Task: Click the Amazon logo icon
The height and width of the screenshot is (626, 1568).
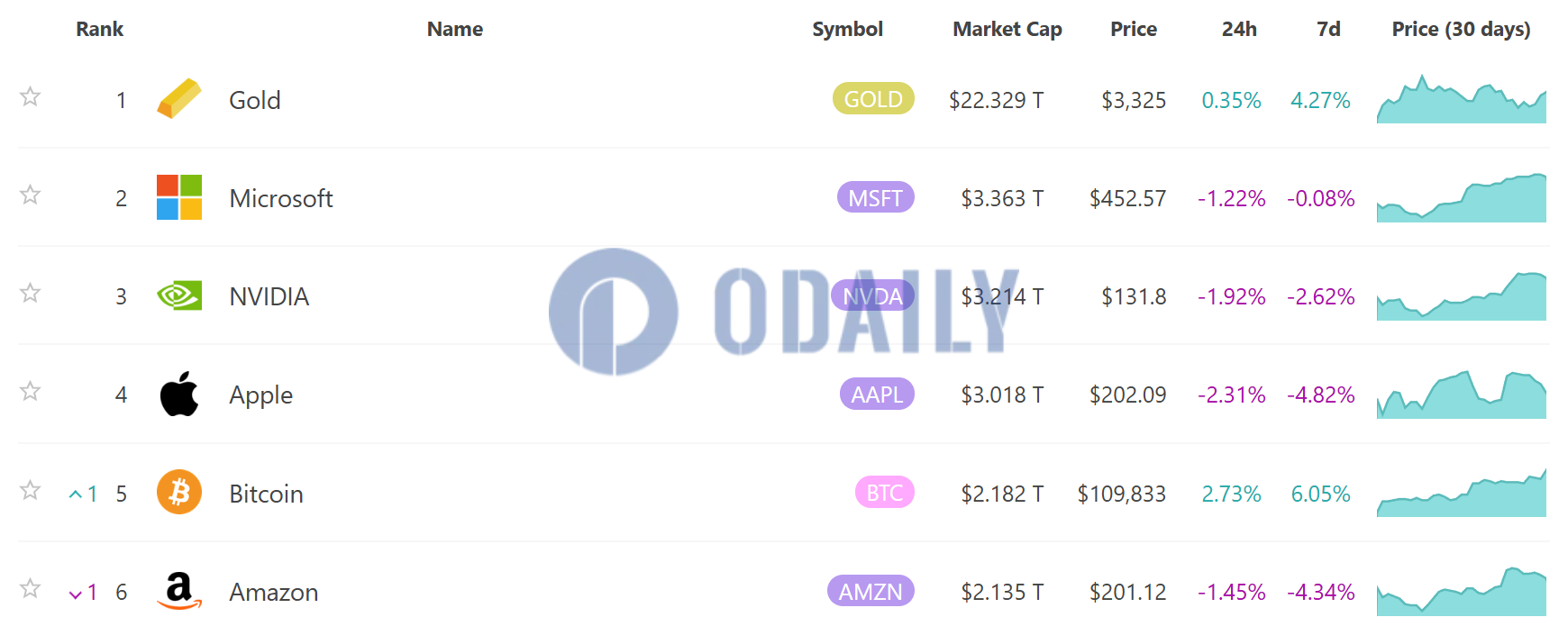Action: [x=178, y=591]
